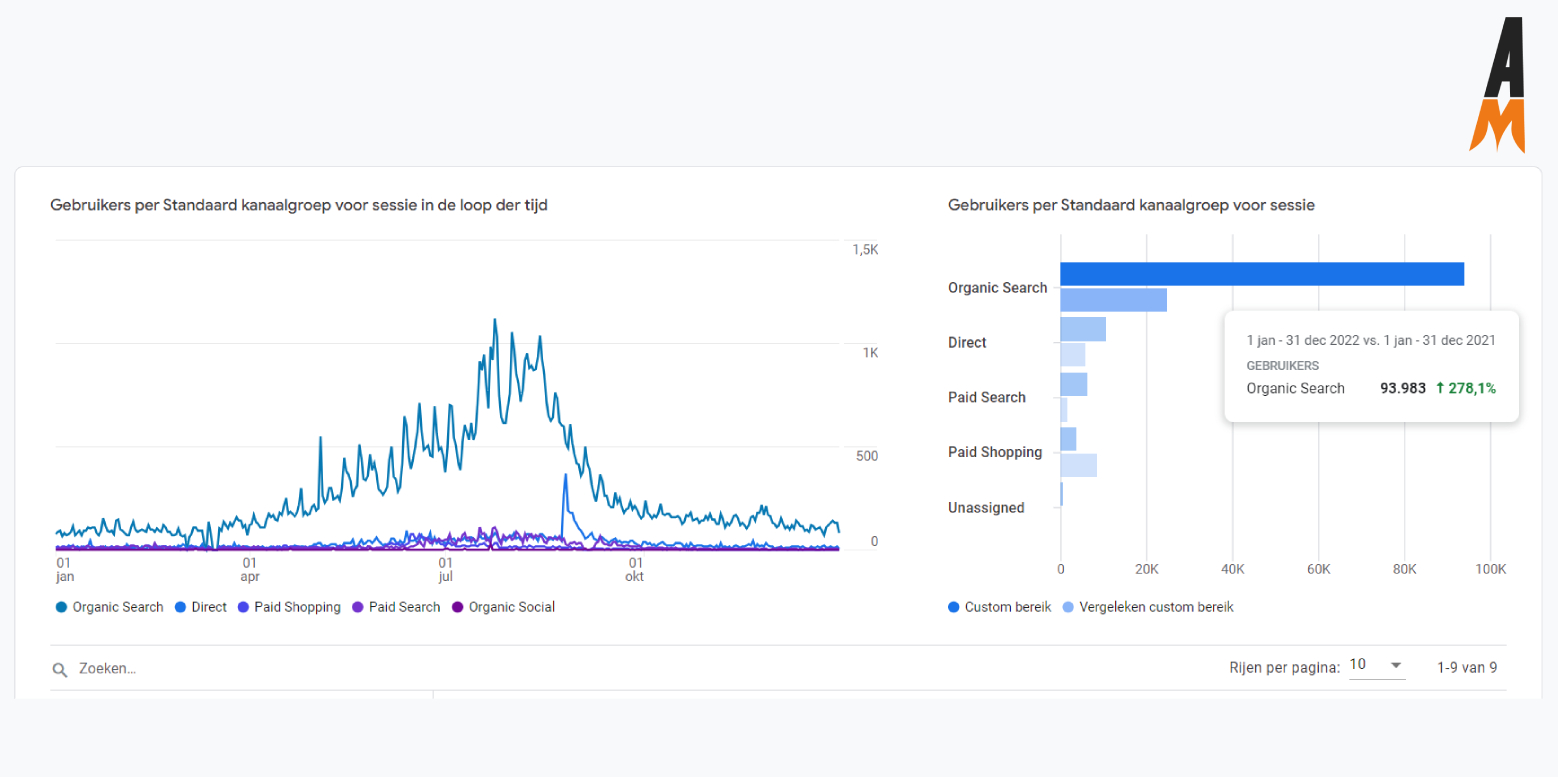This screenshot has height=777, width=1558.
Task: Click the 100K x-axis label
Action: click(1490, 570)
